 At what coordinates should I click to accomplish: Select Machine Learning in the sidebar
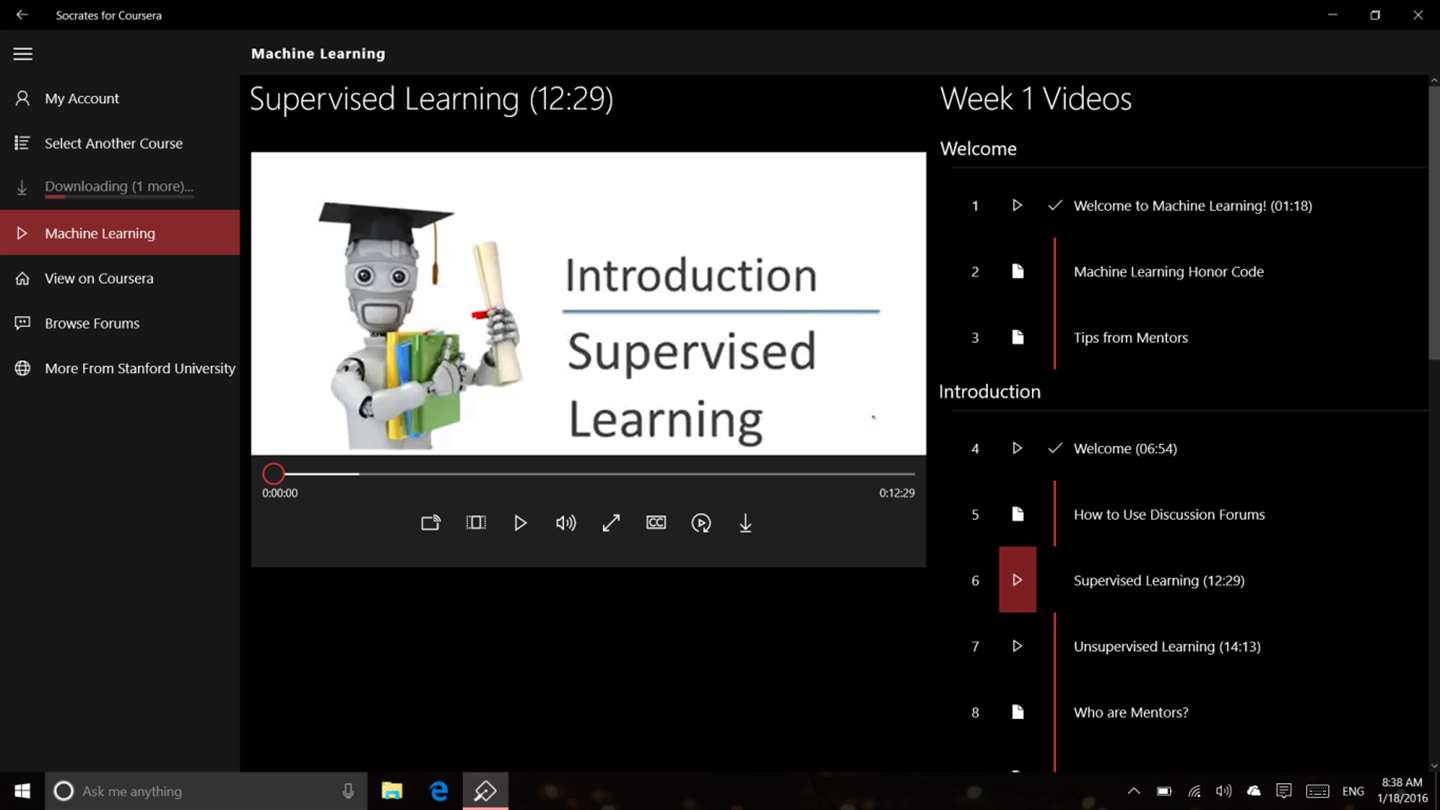click(120, 233)
